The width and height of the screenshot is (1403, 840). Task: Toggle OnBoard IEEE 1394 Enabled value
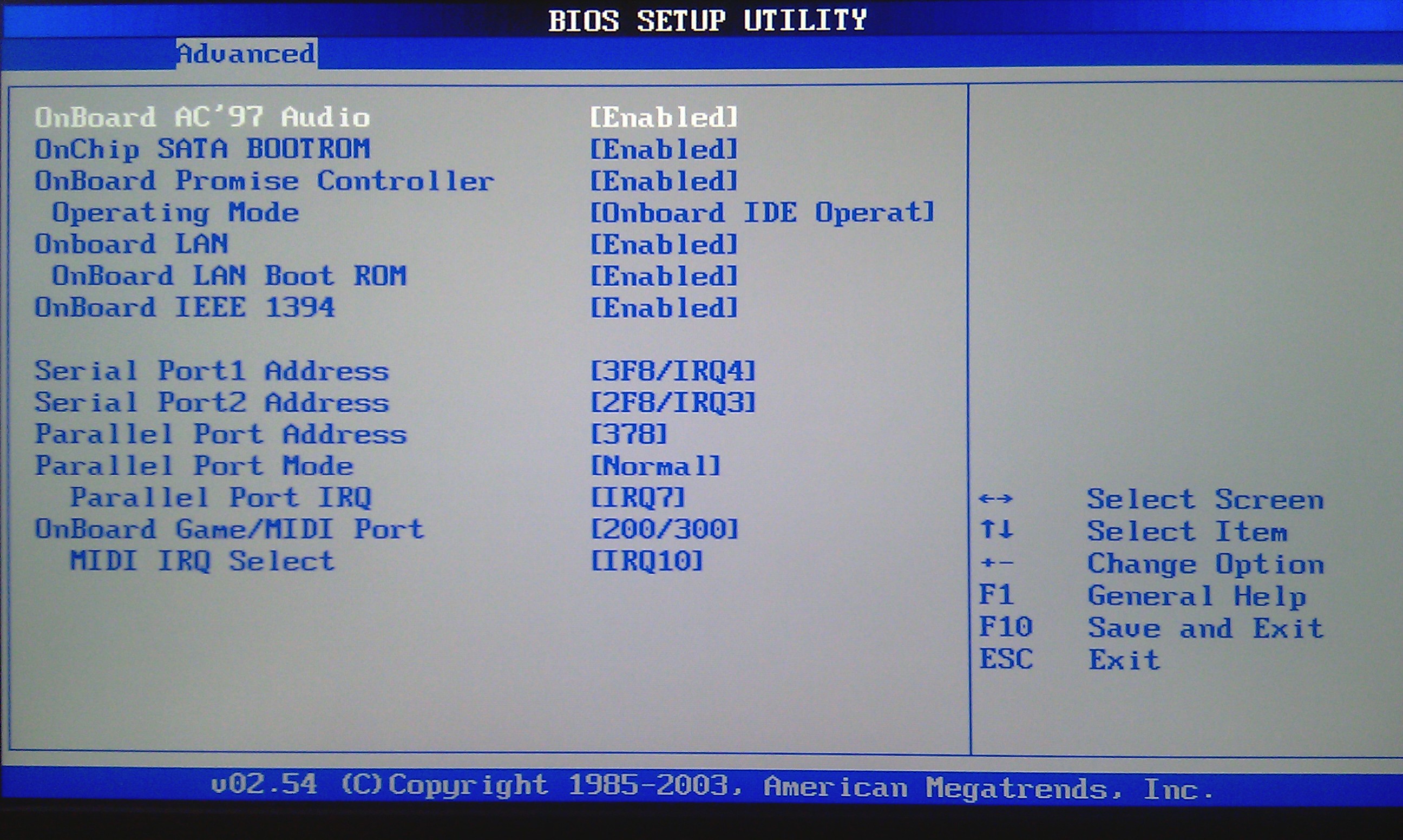click(664, 309)
